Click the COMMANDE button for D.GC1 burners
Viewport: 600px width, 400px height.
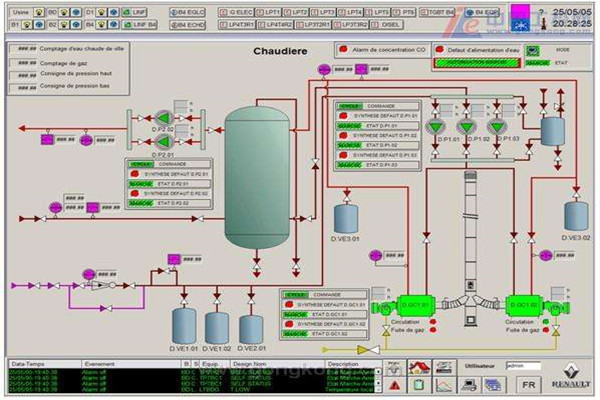(325, 295)
